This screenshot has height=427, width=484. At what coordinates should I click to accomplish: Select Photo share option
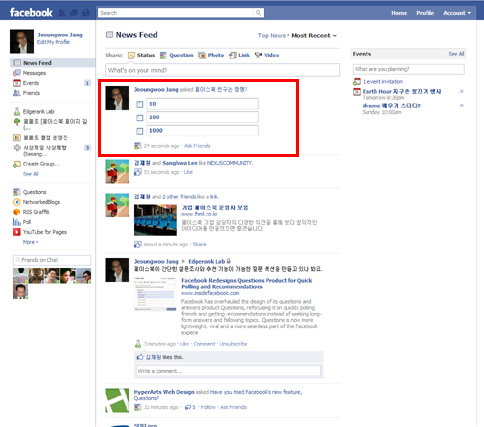pos(211,55)
